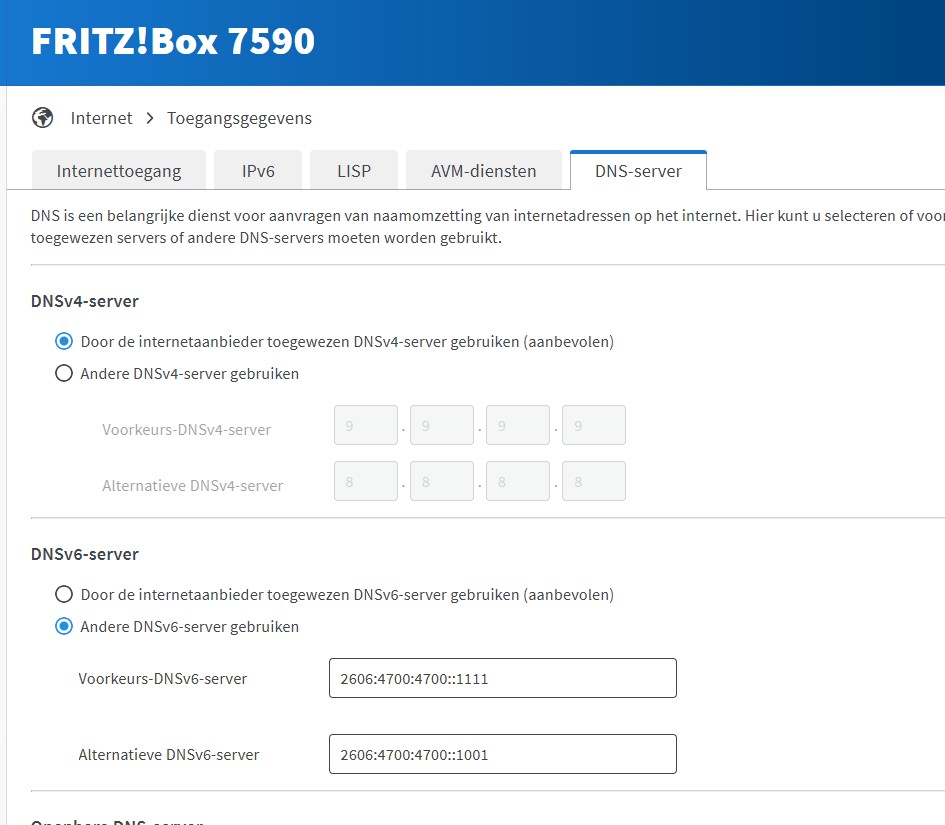Image resolution: width=945 pixels, height=825 pixels.
Task: Click the Toegangsgegevens breadcrumb
Action: tap(239, 118)
